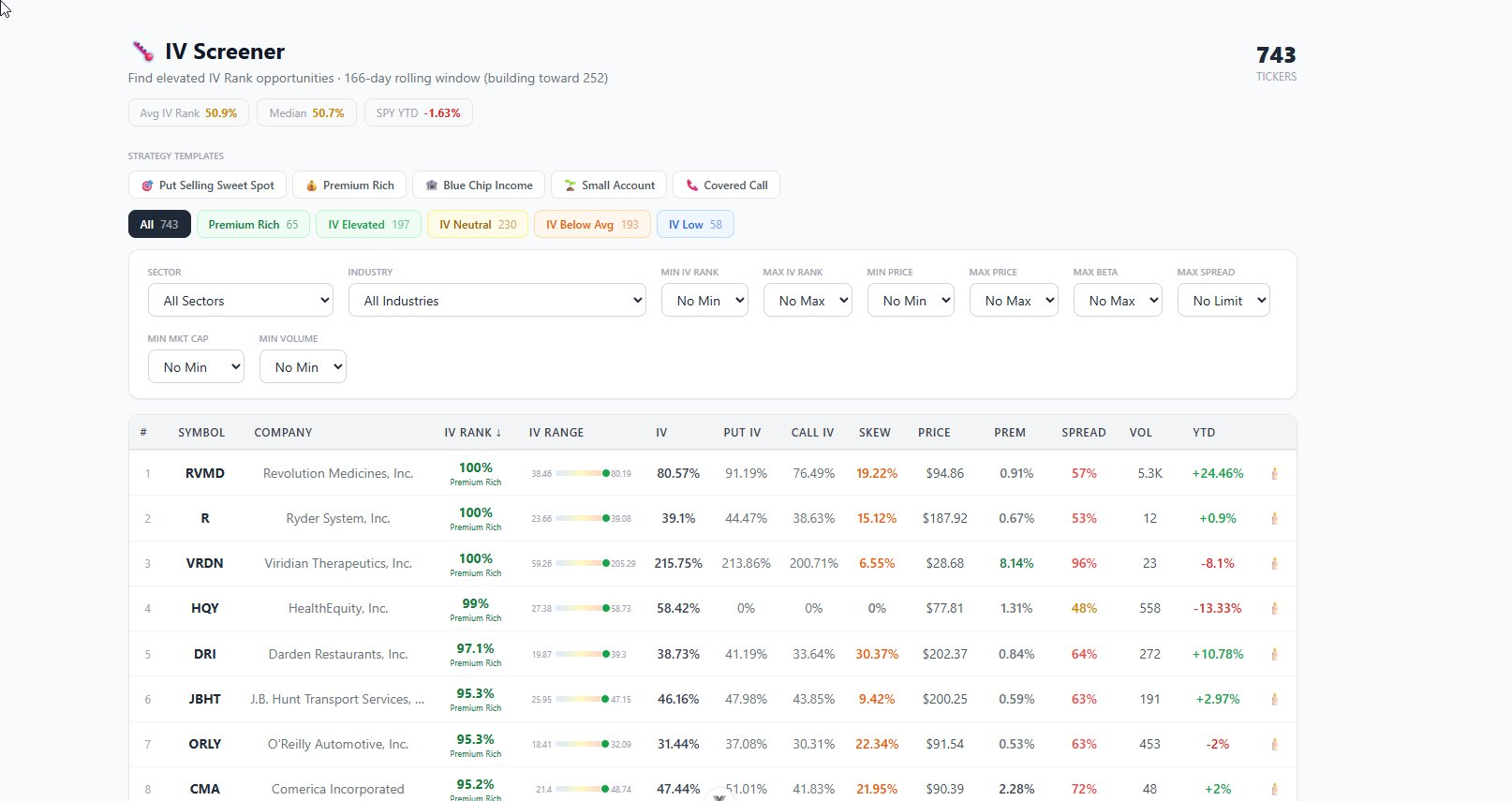Show the All 743 tickers tab

(159, 224)
